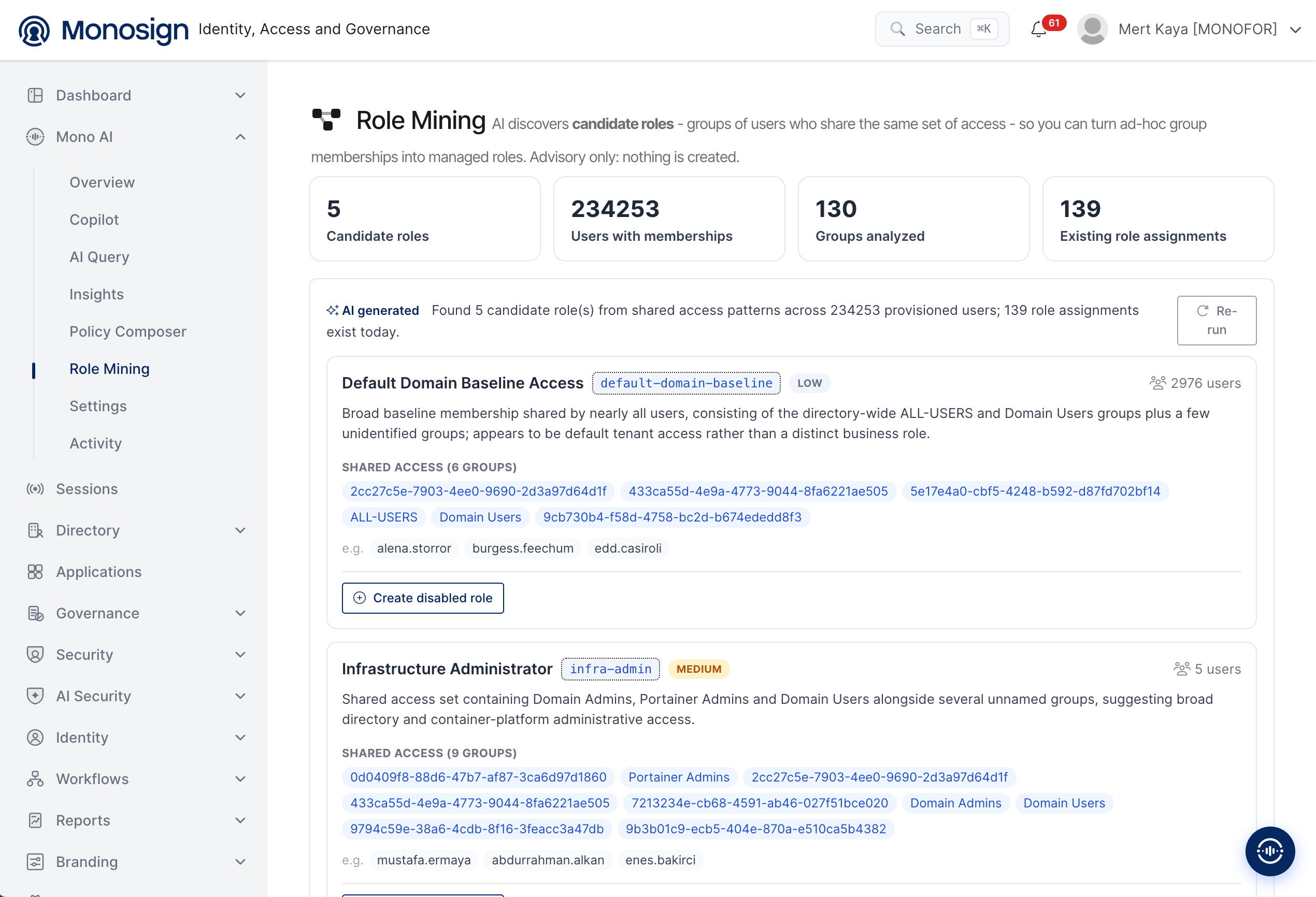Open Insights in the sidebar
Viewport: 1316px width, 897px height.
point(96,294)
